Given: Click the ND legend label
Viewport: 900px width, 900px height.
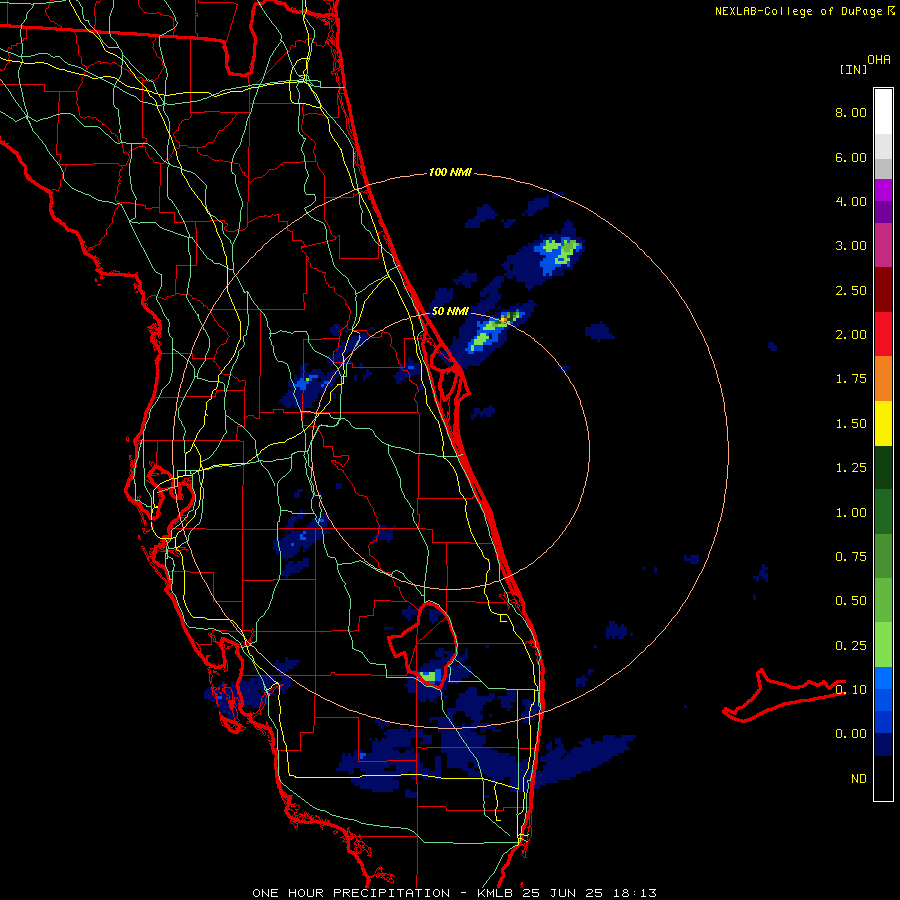Looking at the screenshot, I should coord(859,779).
